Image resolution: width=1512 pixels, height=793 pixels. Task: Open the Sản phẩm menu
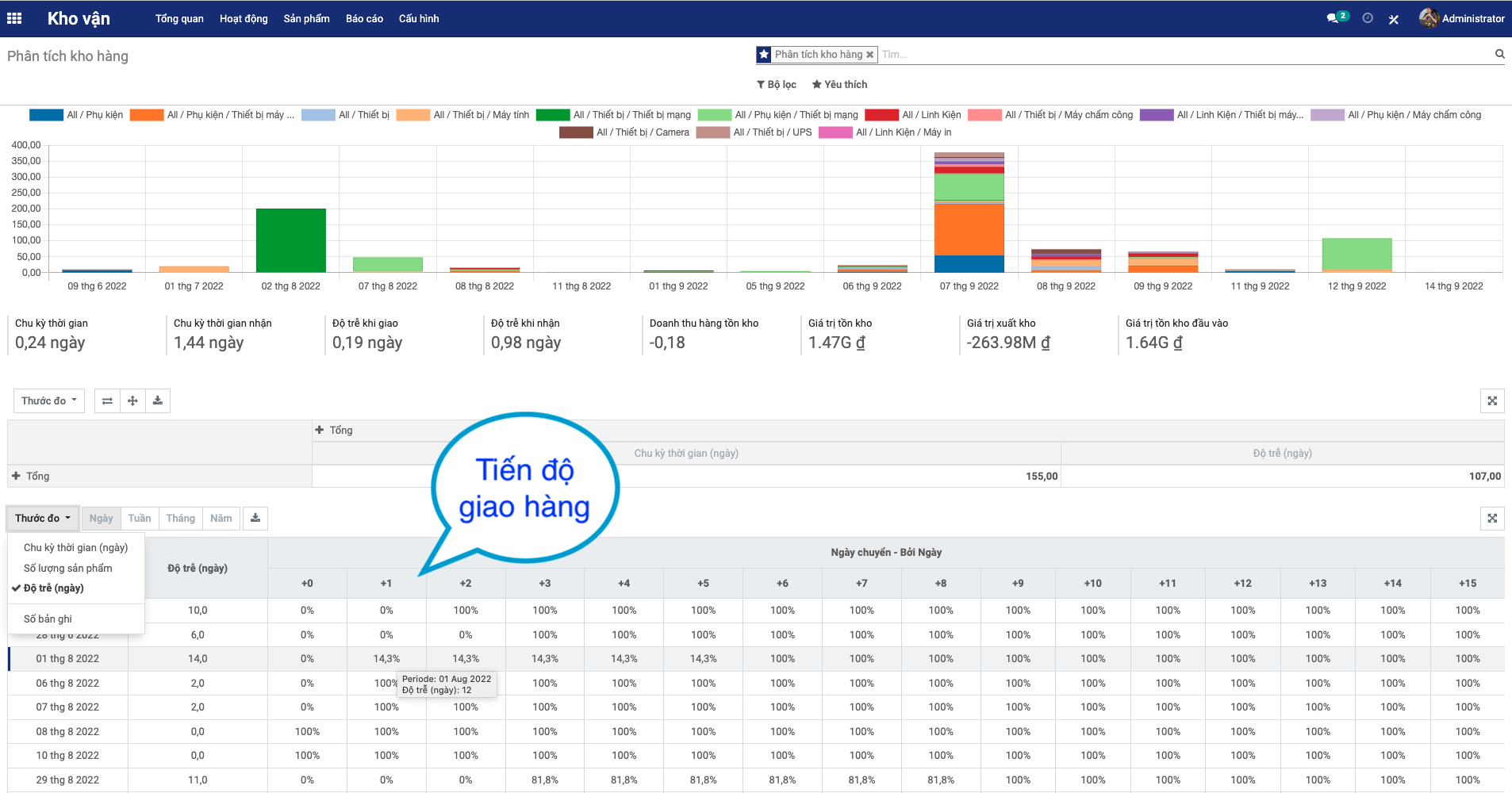pyautogui.click(x=306, y=18)
